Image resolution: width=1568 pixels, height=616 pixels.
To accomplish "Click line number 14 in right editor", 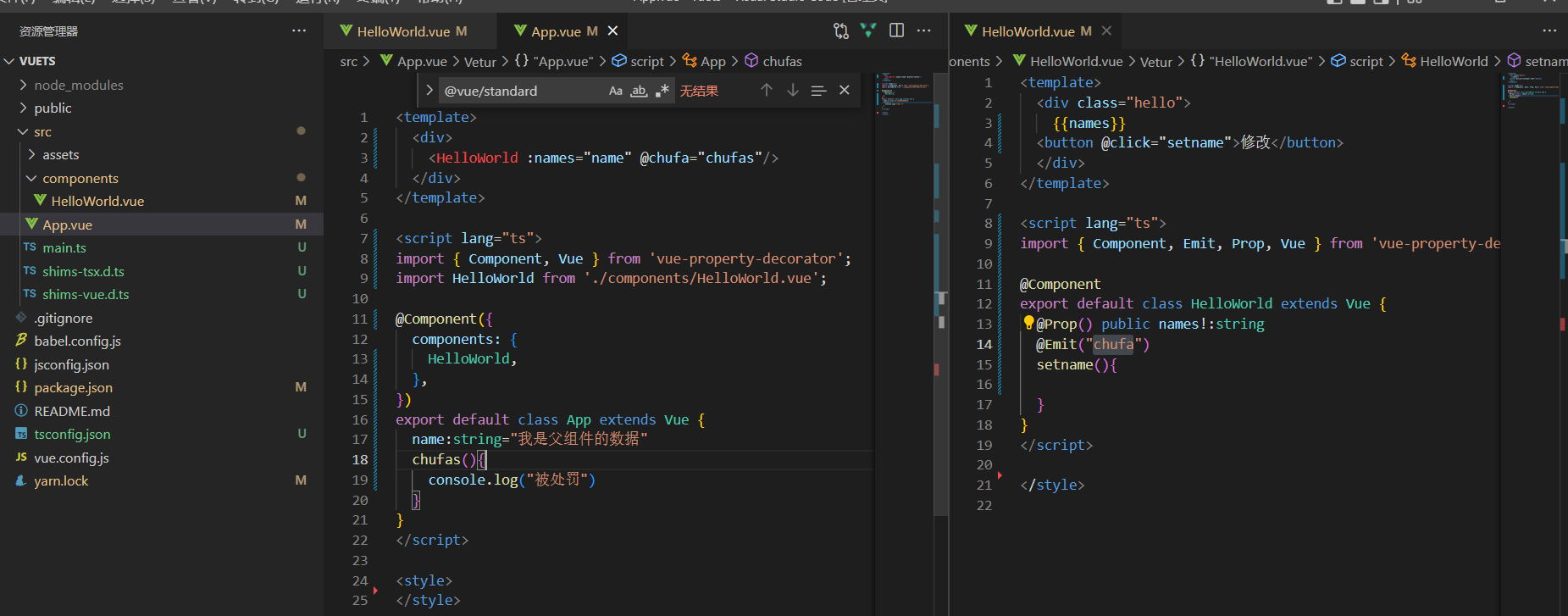I will 983,344.
